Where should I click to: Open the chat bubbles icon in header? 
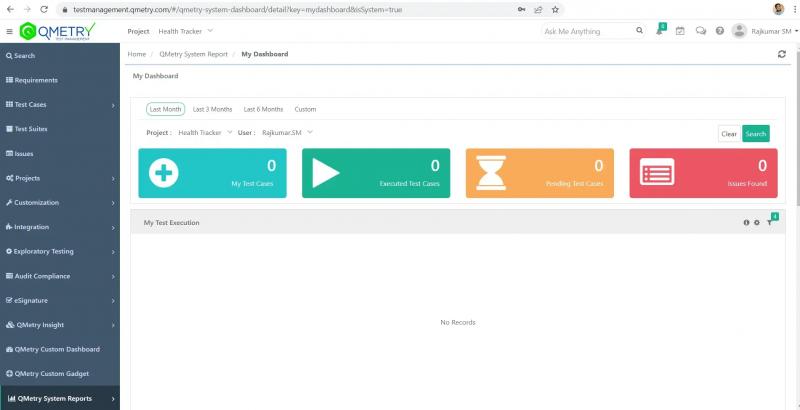pyautogui.click(x=701, y=31)
